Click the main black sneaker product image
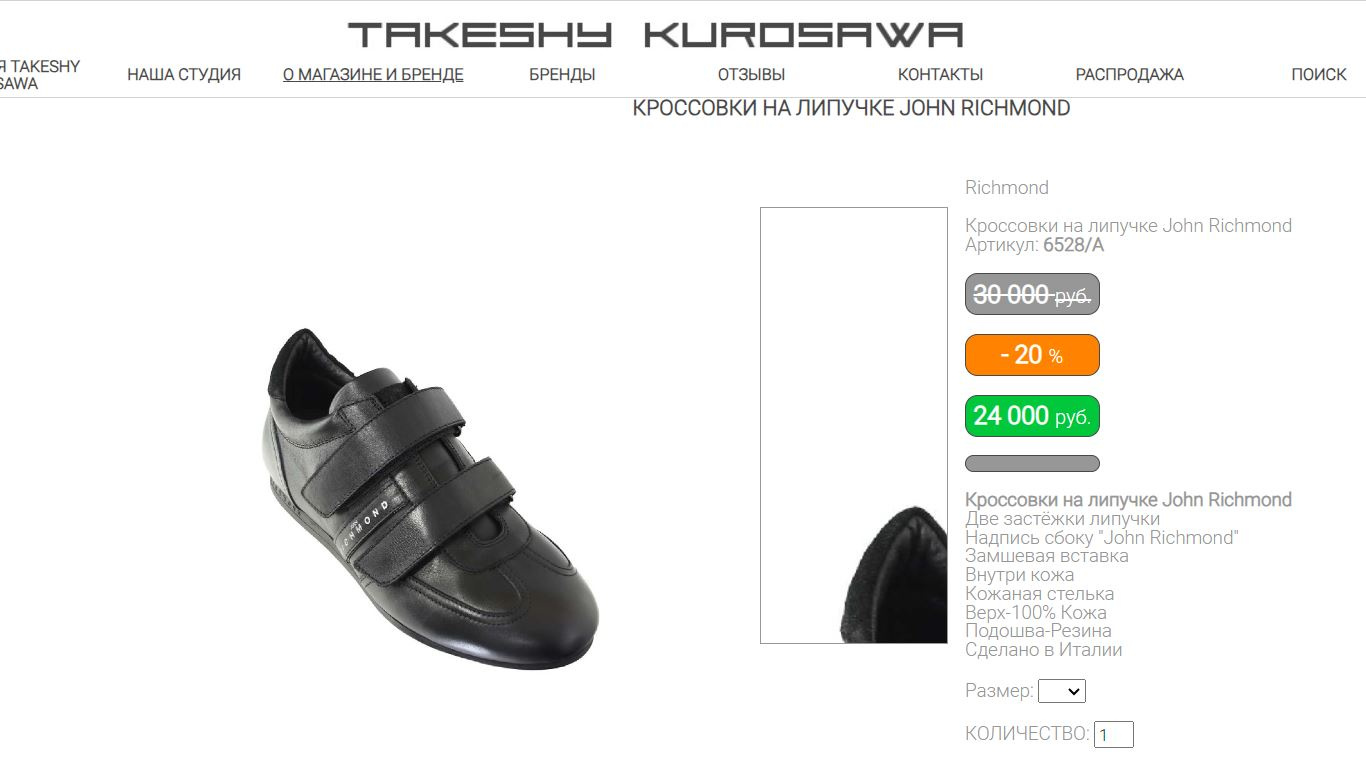Screen dimensions: 1366x758 click(x=431, y=498)
